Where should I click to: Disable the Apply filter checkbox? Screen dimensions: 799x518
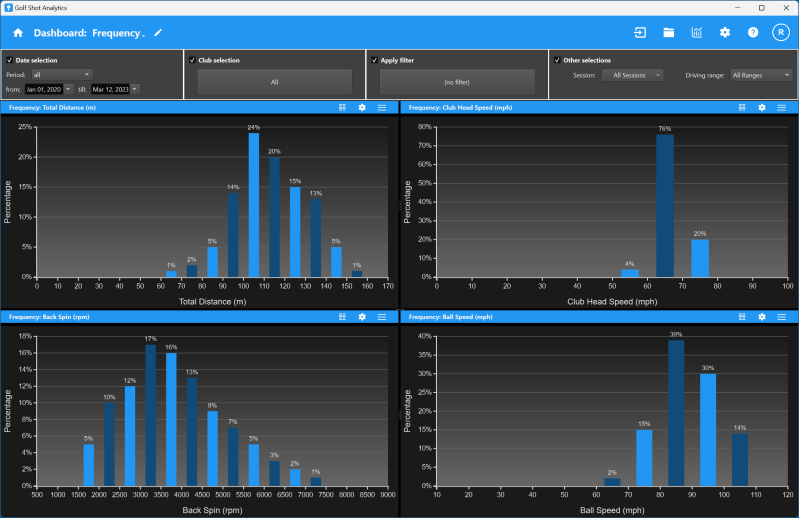coord(375,60)
